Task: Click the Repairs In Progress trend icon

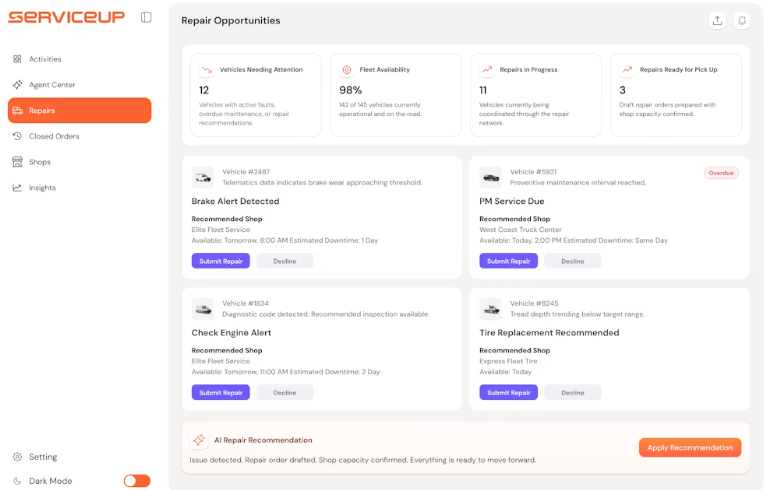Action: tap(487, 70)
